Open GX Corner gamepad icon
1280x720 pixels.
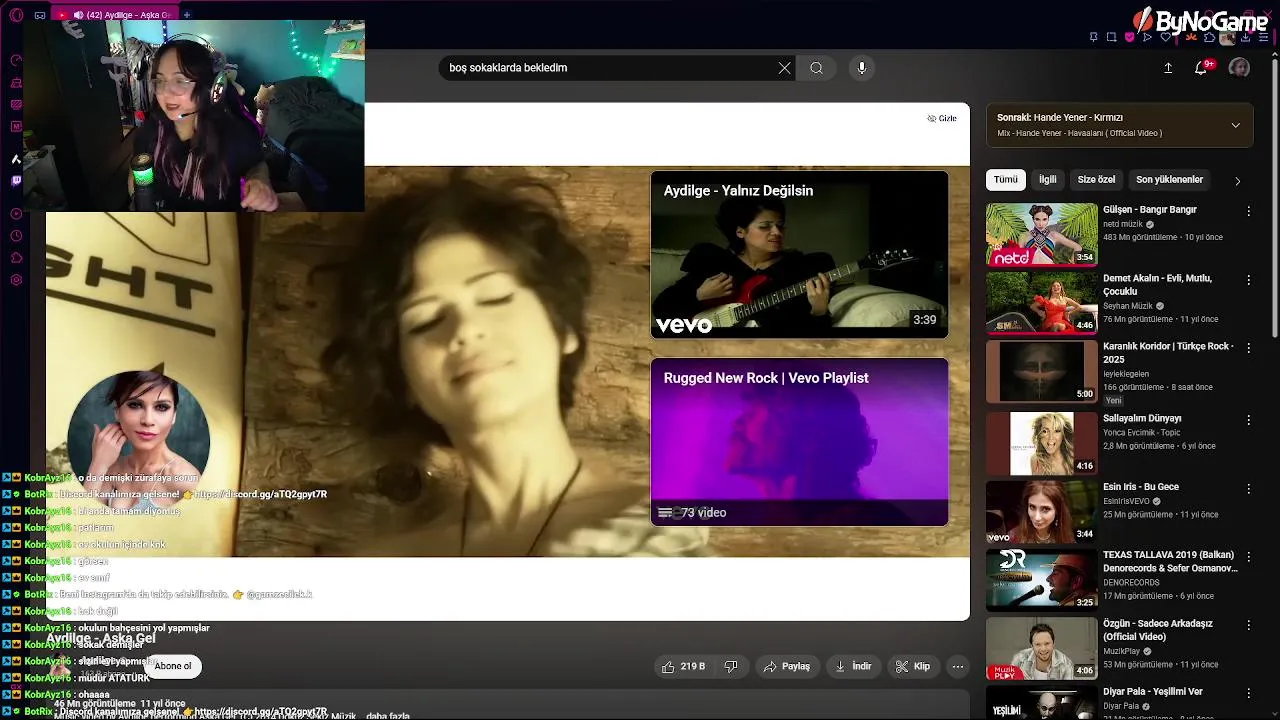click(40, 15)
